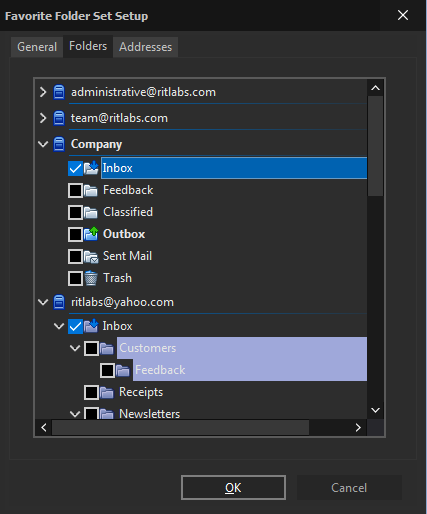Click the Company Outbox folder icon
This screenshot has width=427, height=514.
[x=91, y=234]
